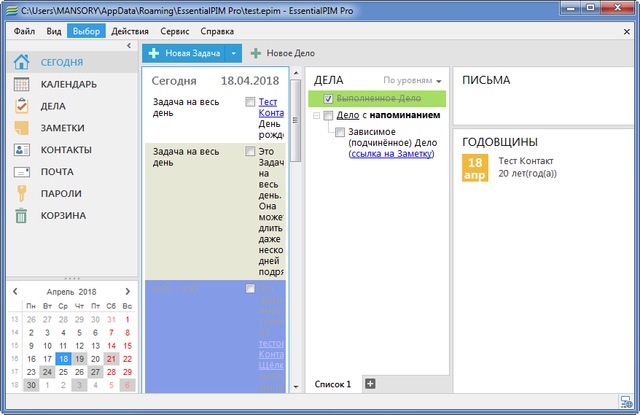Image resolution: width=640 pixels, height=415 pixels.
Task: Open the Пароли key icon
Action: (x=22, y=194)
